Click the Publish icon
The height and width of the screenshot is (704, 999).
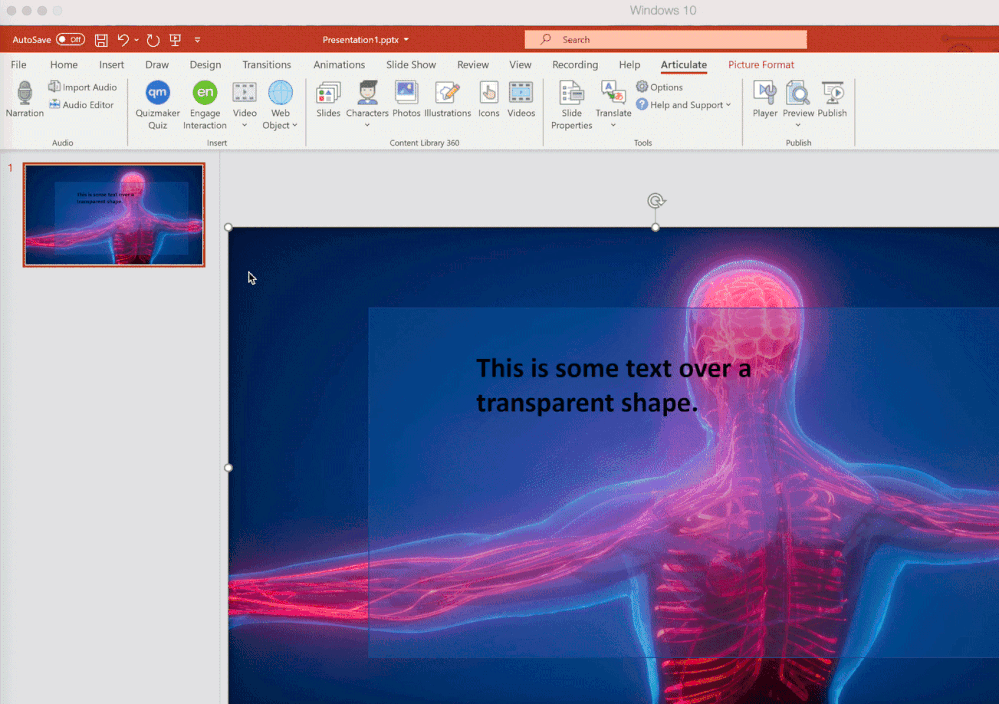pyautogui.click(x=832, y=93)
